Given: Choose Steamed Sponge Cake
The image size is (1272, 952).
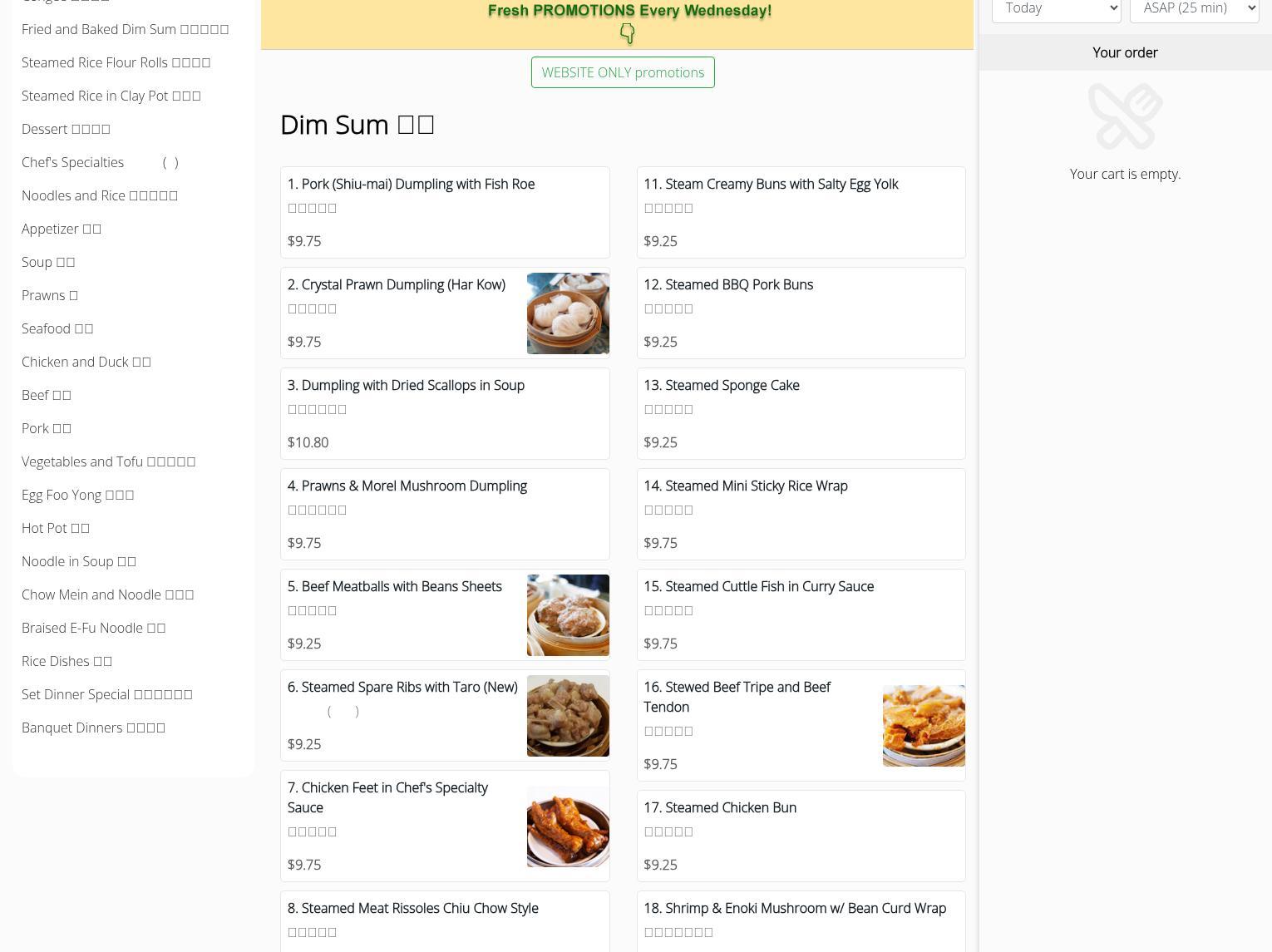Looking at the screenshot, I should (x=801, y=413).
